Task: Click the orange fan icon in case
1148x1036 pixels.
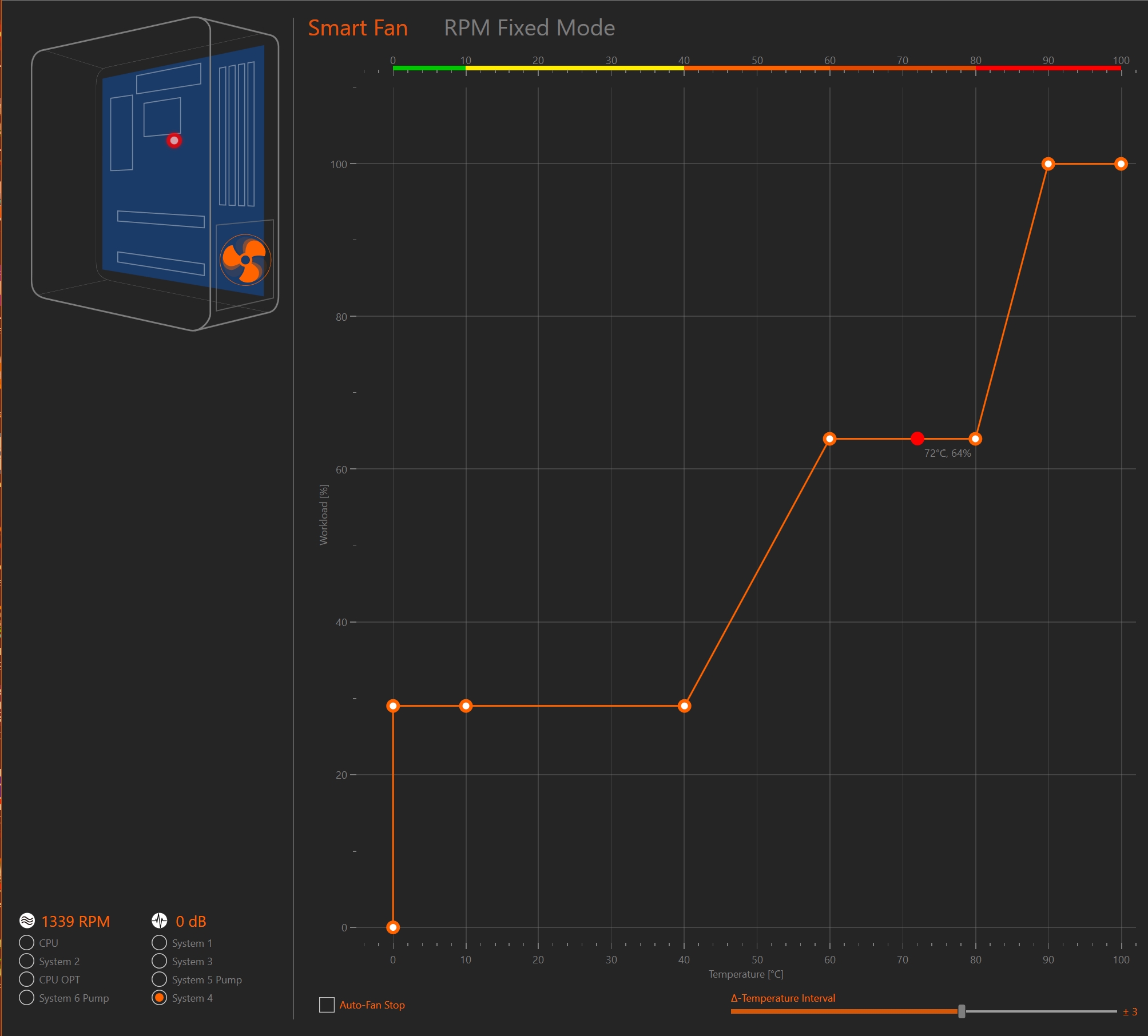Action: coord(245,260)
